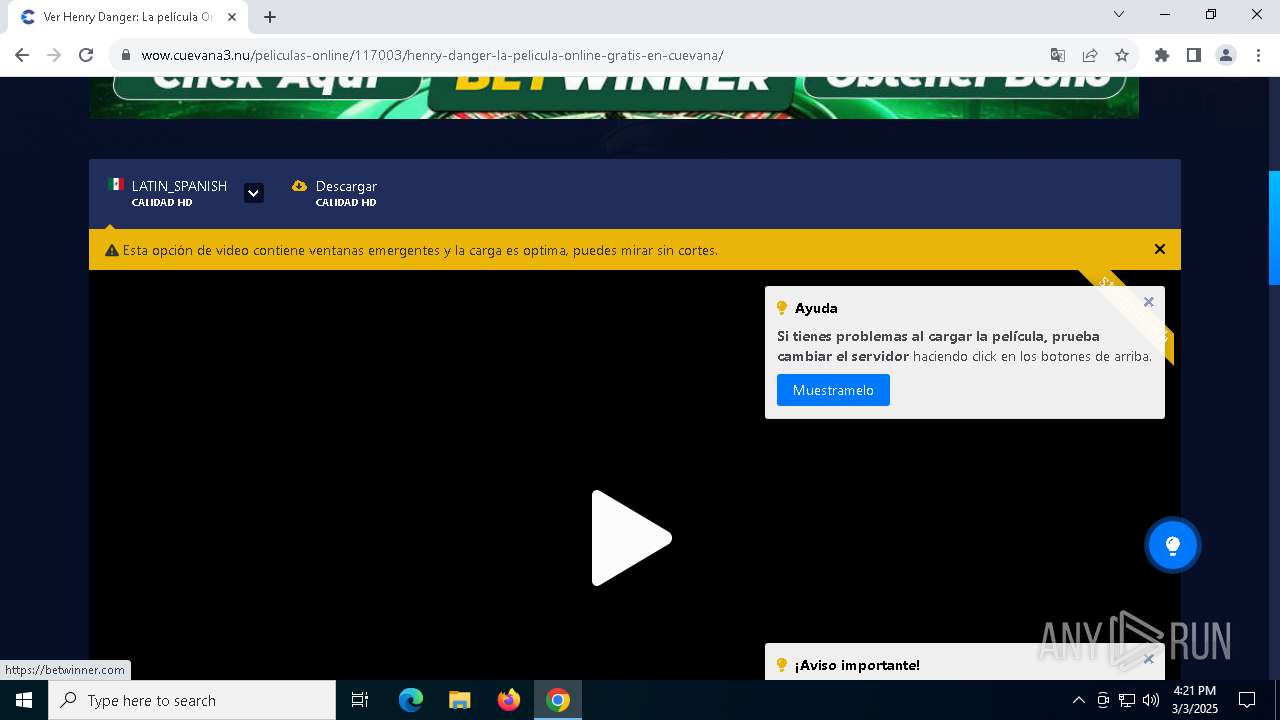Open the Extensions puzzle icon
1280x720 pixels.
[x=1162, y=55]
